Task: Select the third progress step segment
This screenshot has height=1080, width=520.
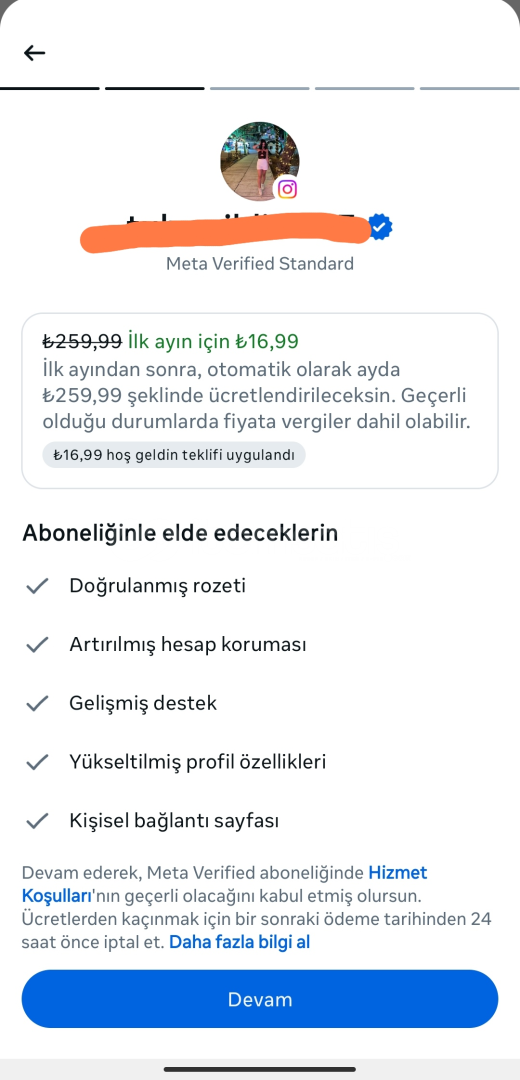Action: [260, 88]
